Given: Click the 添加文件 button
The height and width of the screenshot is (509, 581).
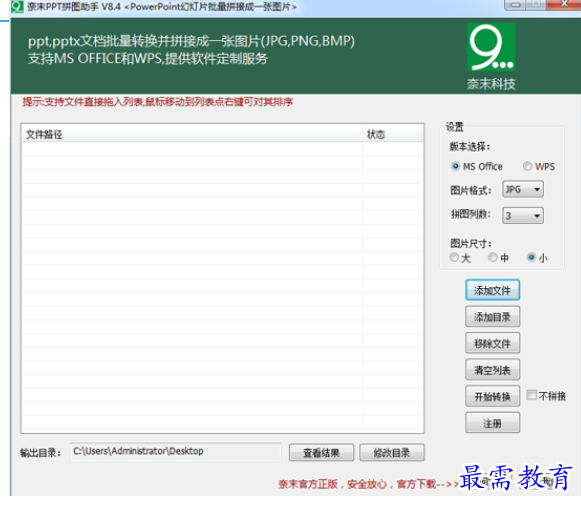Looking at the screenshot, I should click(492, 290).
